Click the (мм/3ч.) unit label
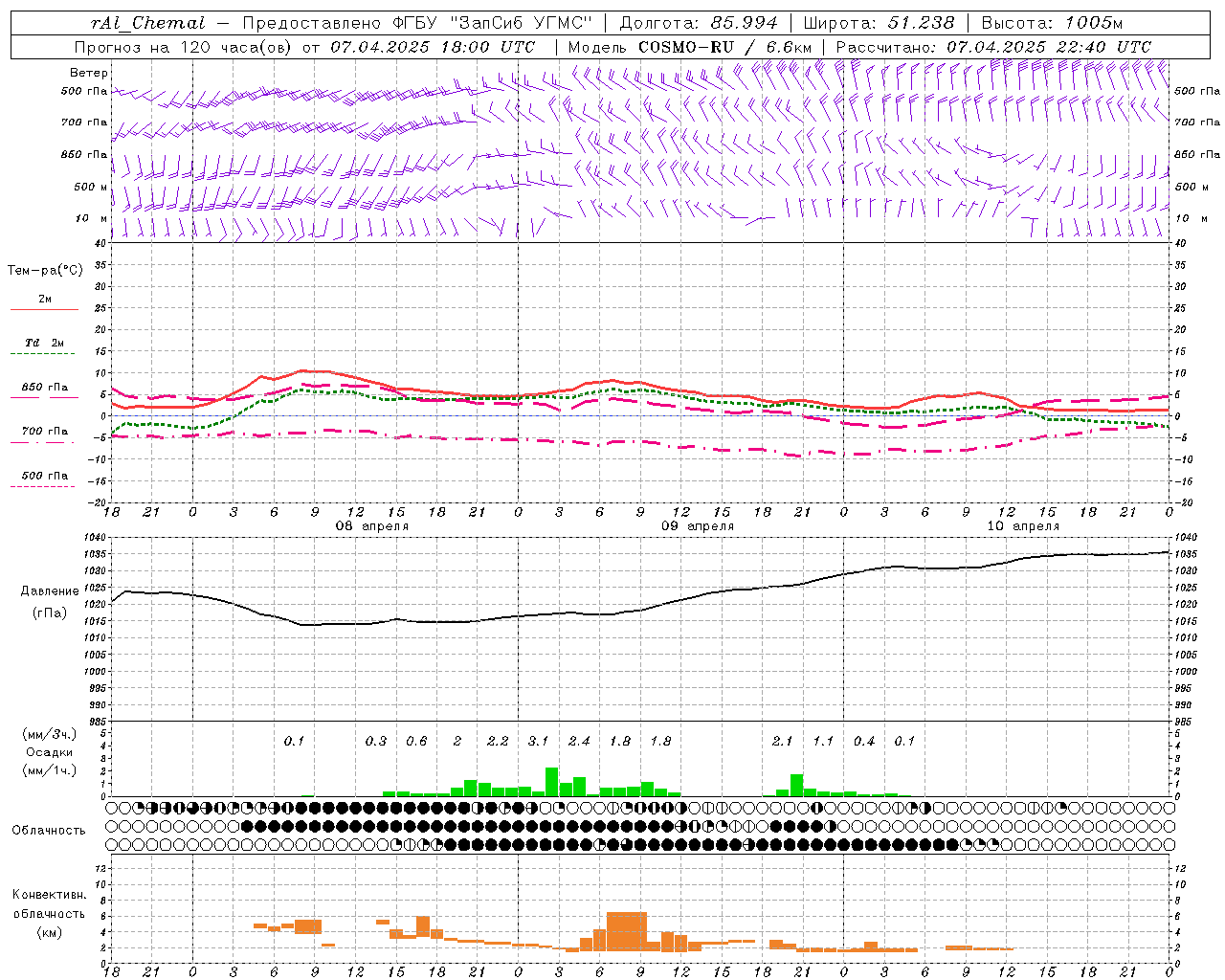 coord(49,735)
